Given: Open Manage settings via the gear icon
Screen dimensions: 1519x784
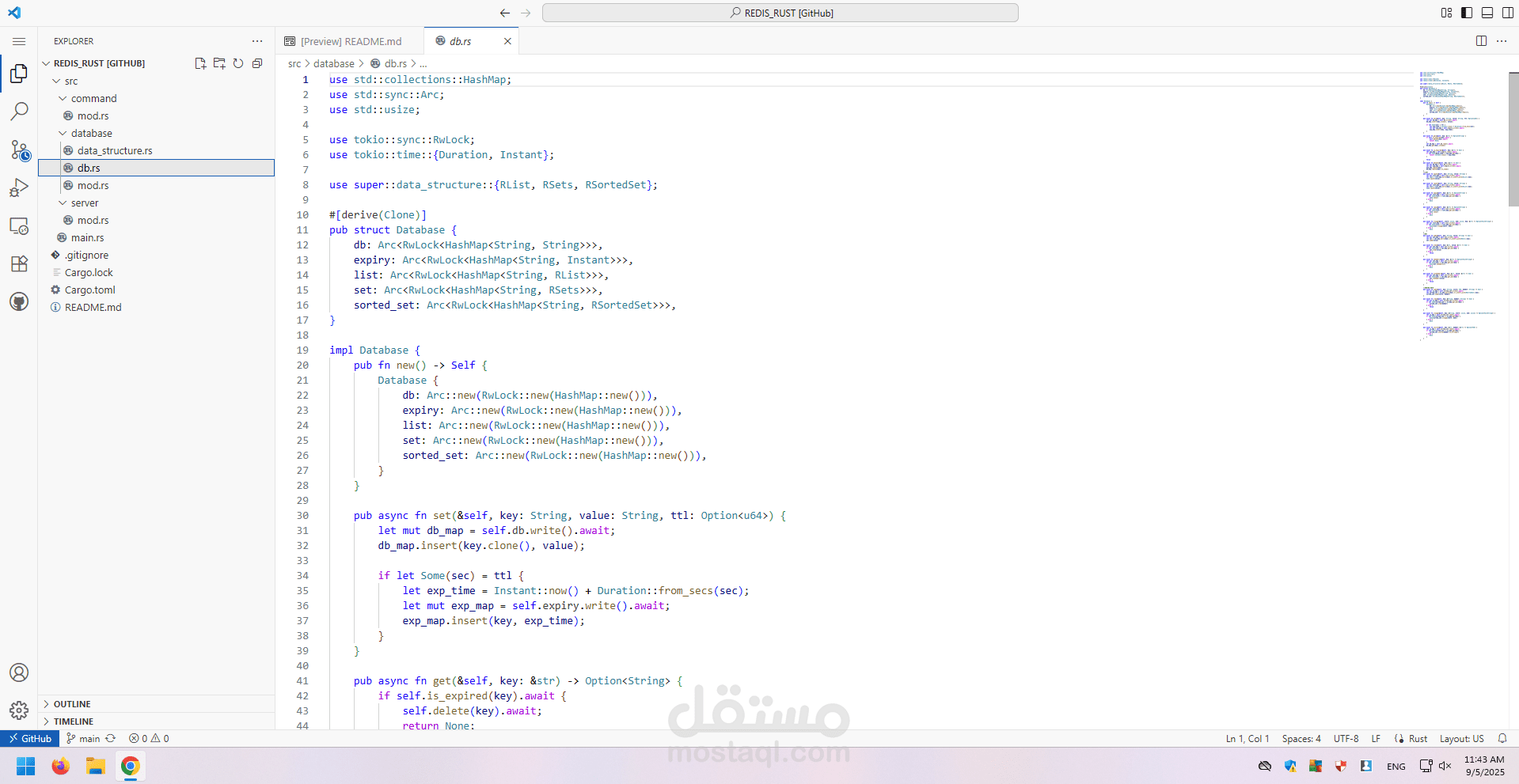Looking at the screenshot, I should (x=19, y=710).
